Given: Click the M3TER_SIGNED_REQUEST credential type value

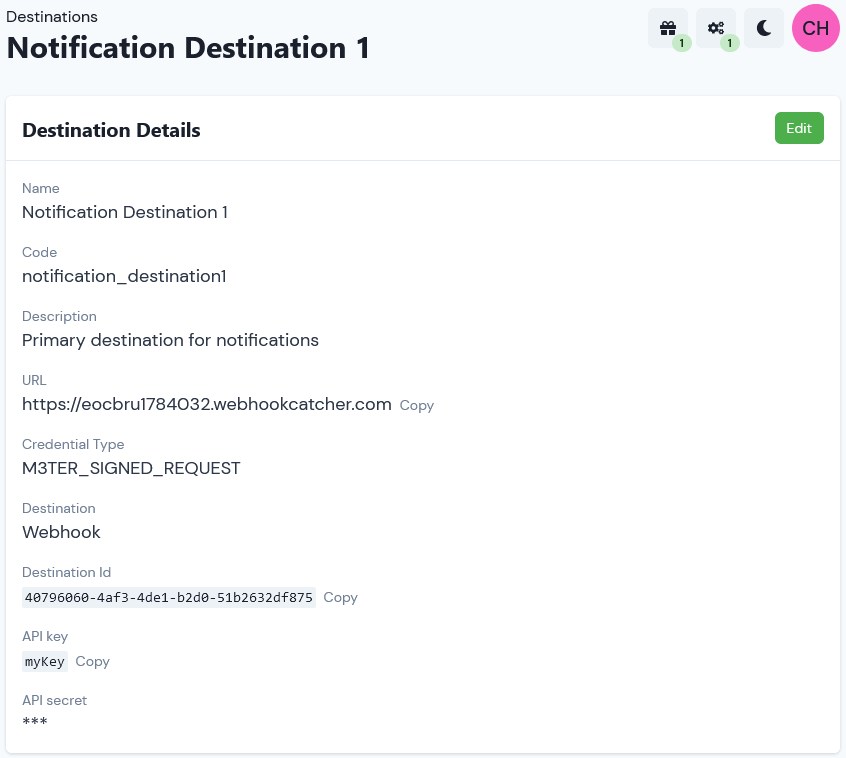Looking at the screenshot, I should (131, 468).
